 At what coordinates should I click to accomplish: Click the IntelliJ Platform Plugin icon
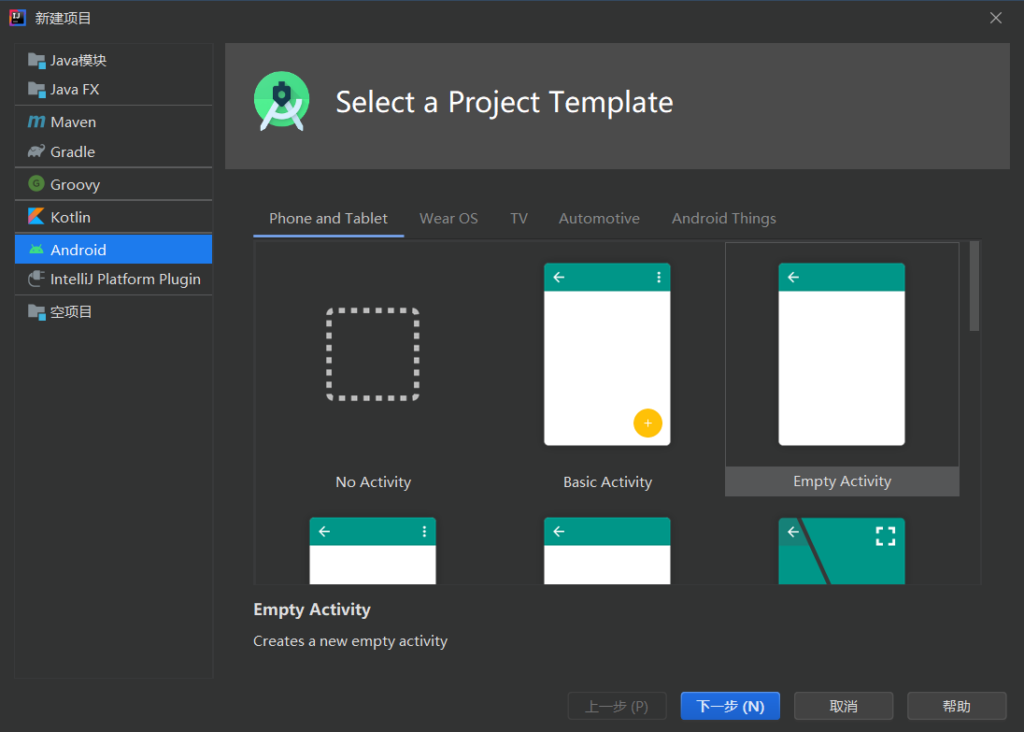(x=37, y=279)
